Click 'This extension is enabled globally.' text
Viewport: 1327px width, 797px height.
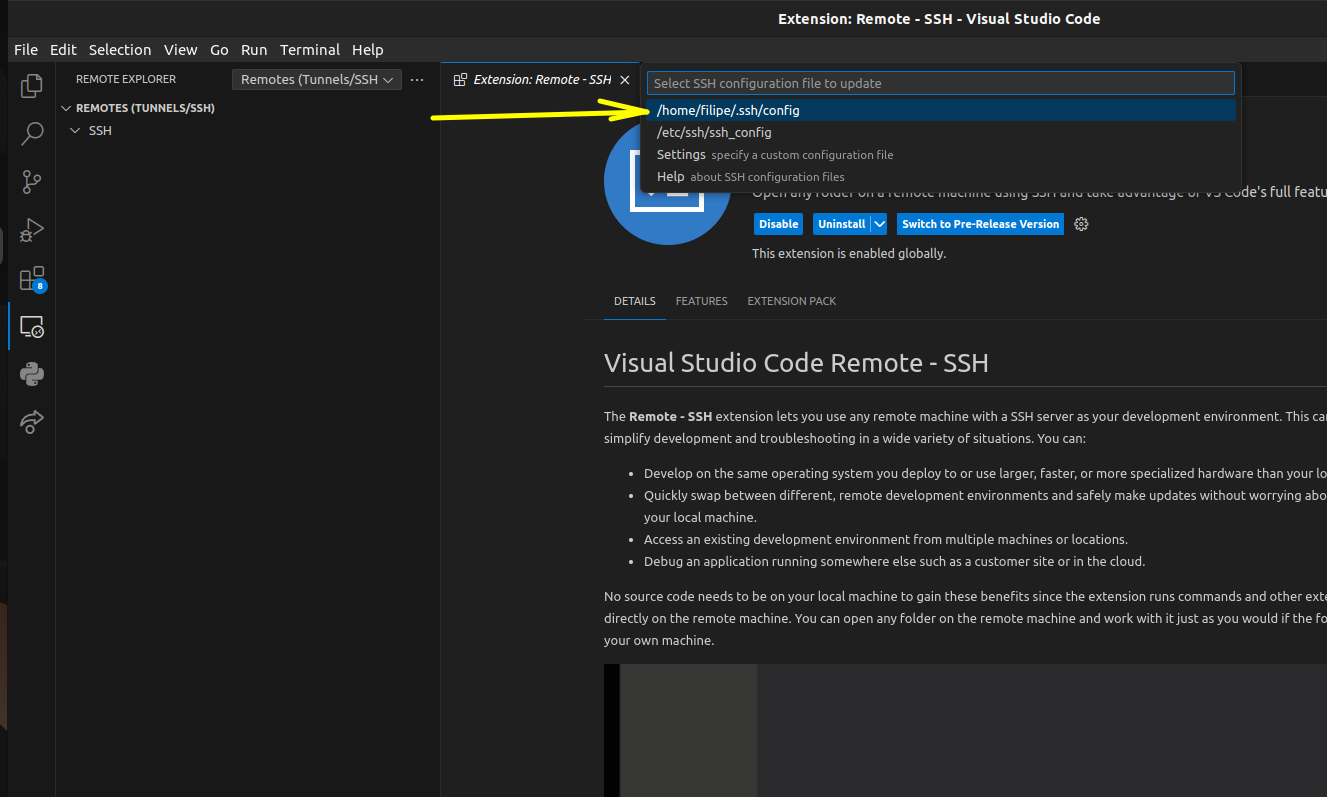pos(849,253)
